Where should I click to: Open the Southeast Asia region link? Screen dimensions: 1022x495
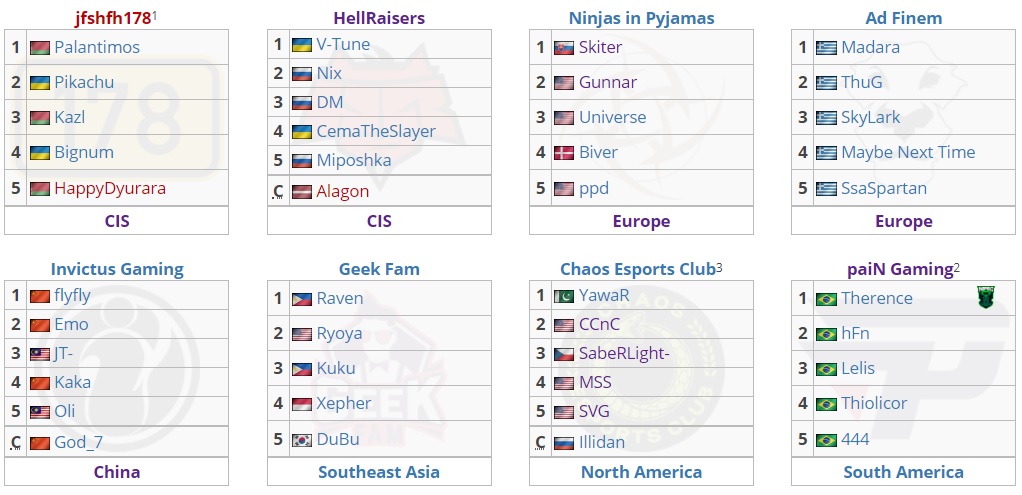[379, 472]
